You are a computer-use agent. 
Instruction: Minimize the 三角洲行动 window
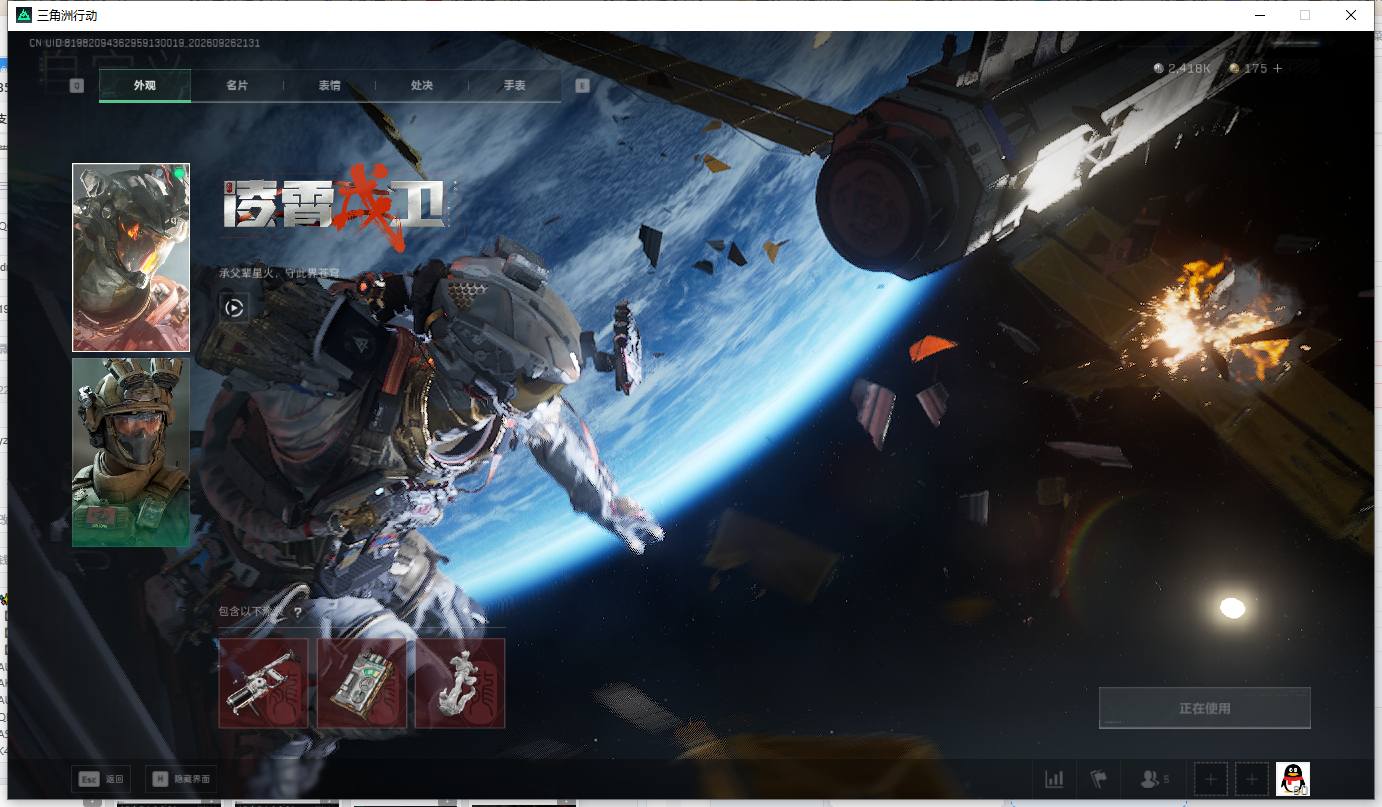[x=1261, y=15]
